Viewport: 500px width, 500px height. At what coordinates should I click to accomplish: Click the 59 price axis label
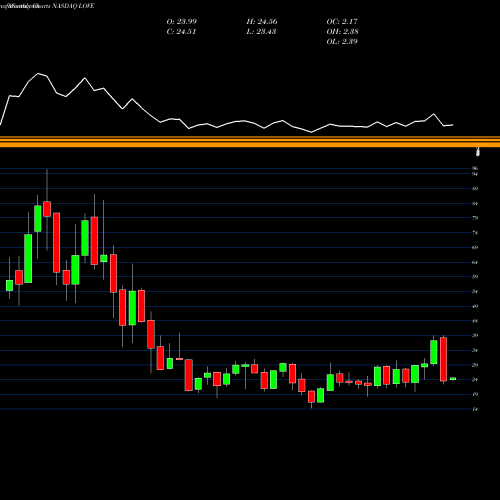pyautogui.click(x=475, y=277)
